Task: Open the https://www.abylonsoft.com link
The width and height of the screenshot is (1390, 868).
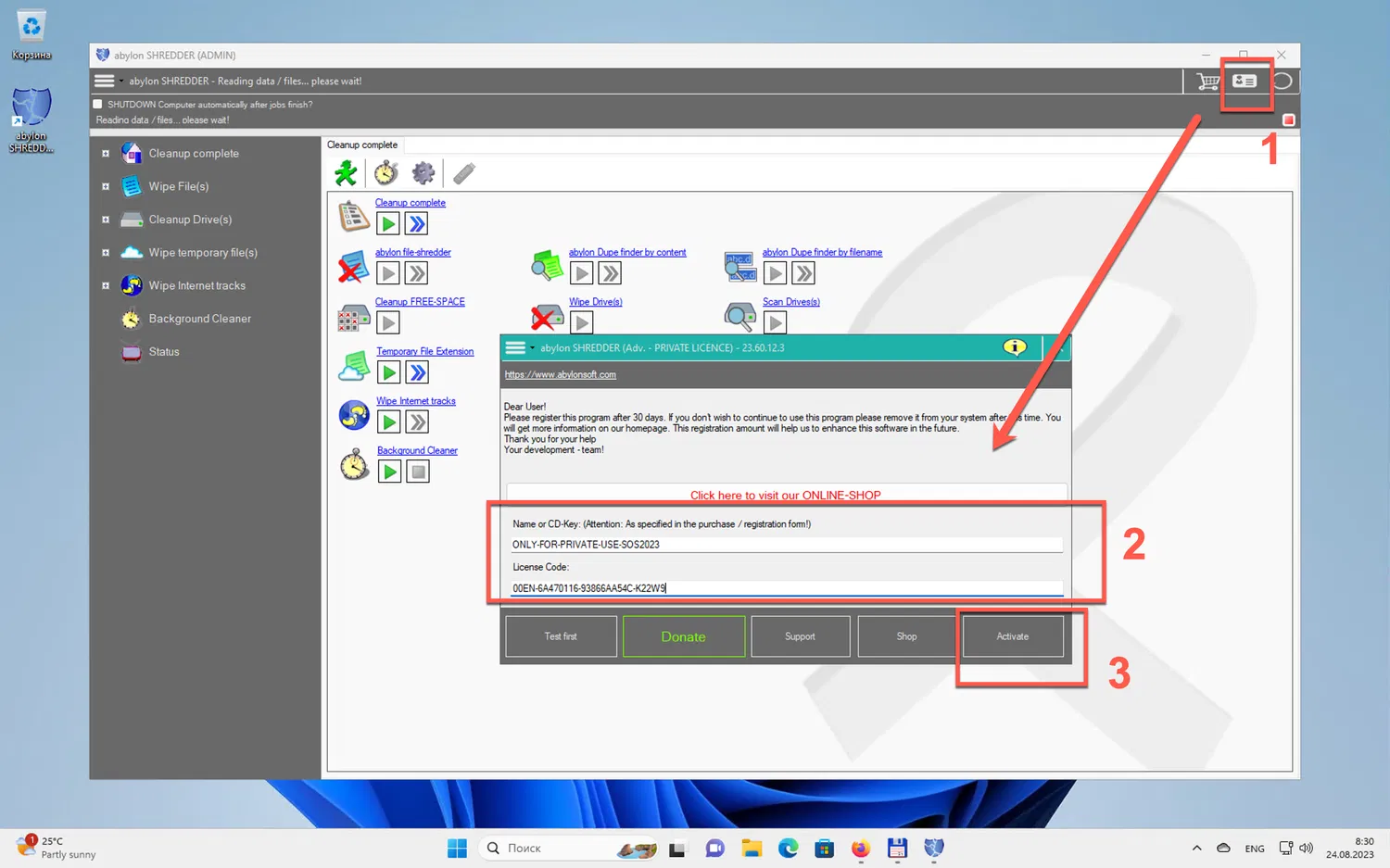Action: click(561, 375)
